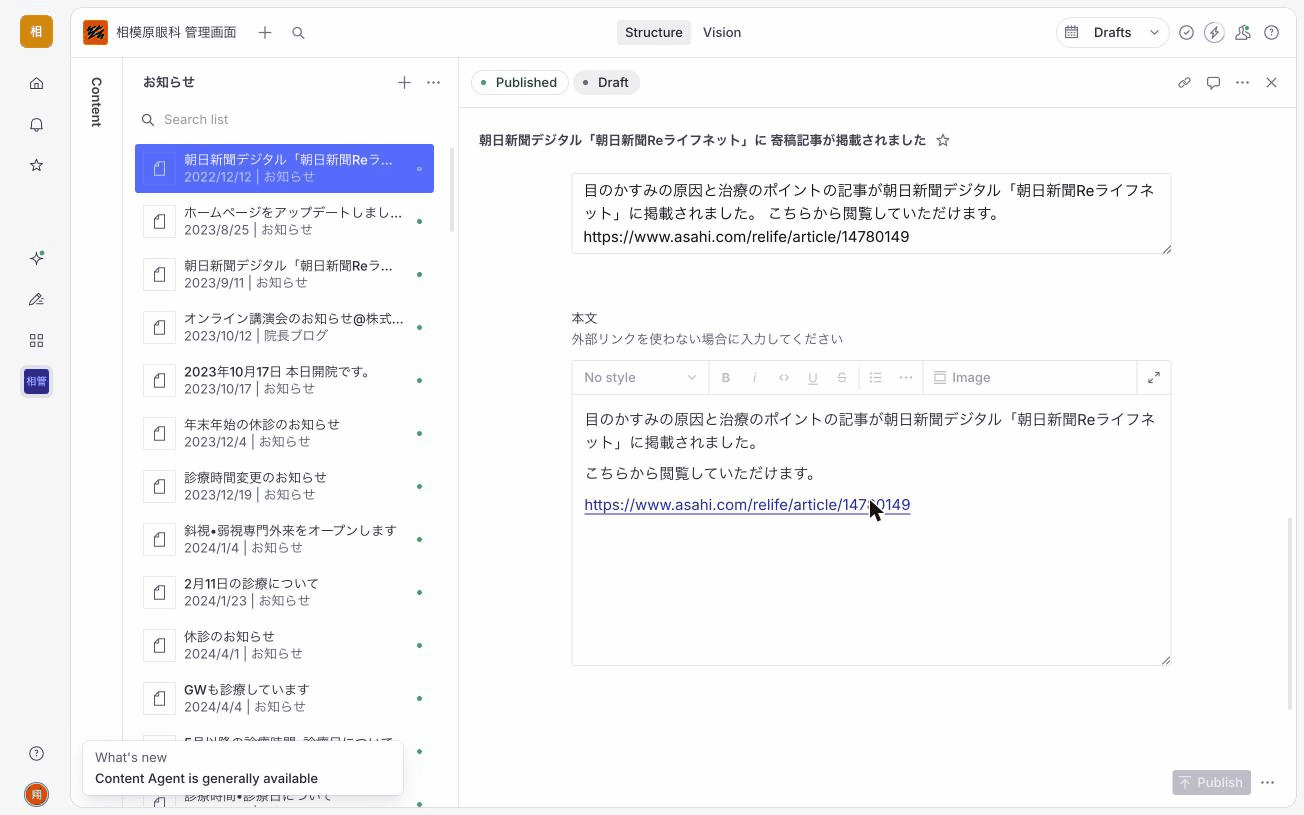Screen dimensions: 1304x815
Task: Open 斜視•弱視専門外来をオープンします item
Action: (x=284, y=539)
